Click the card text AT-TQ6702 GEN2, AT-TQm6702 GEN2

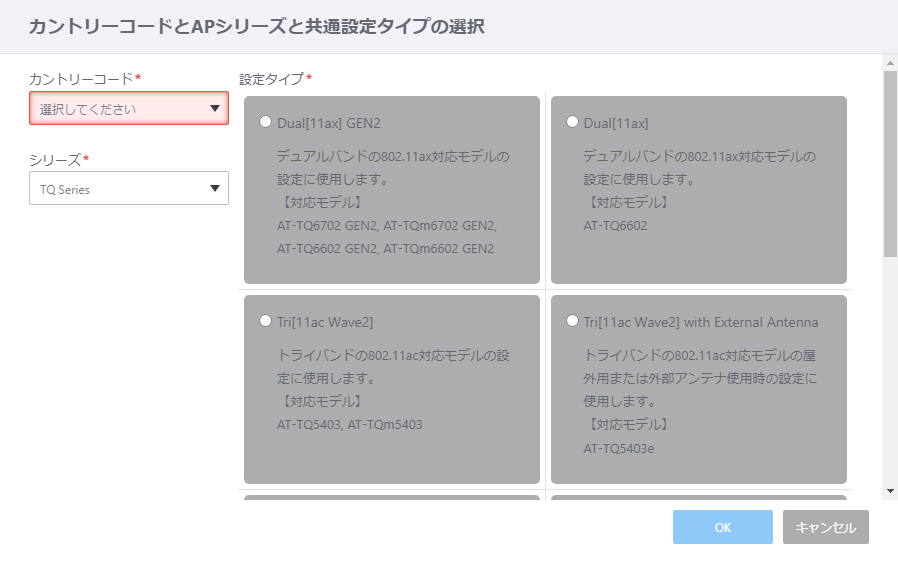point(387,226)
